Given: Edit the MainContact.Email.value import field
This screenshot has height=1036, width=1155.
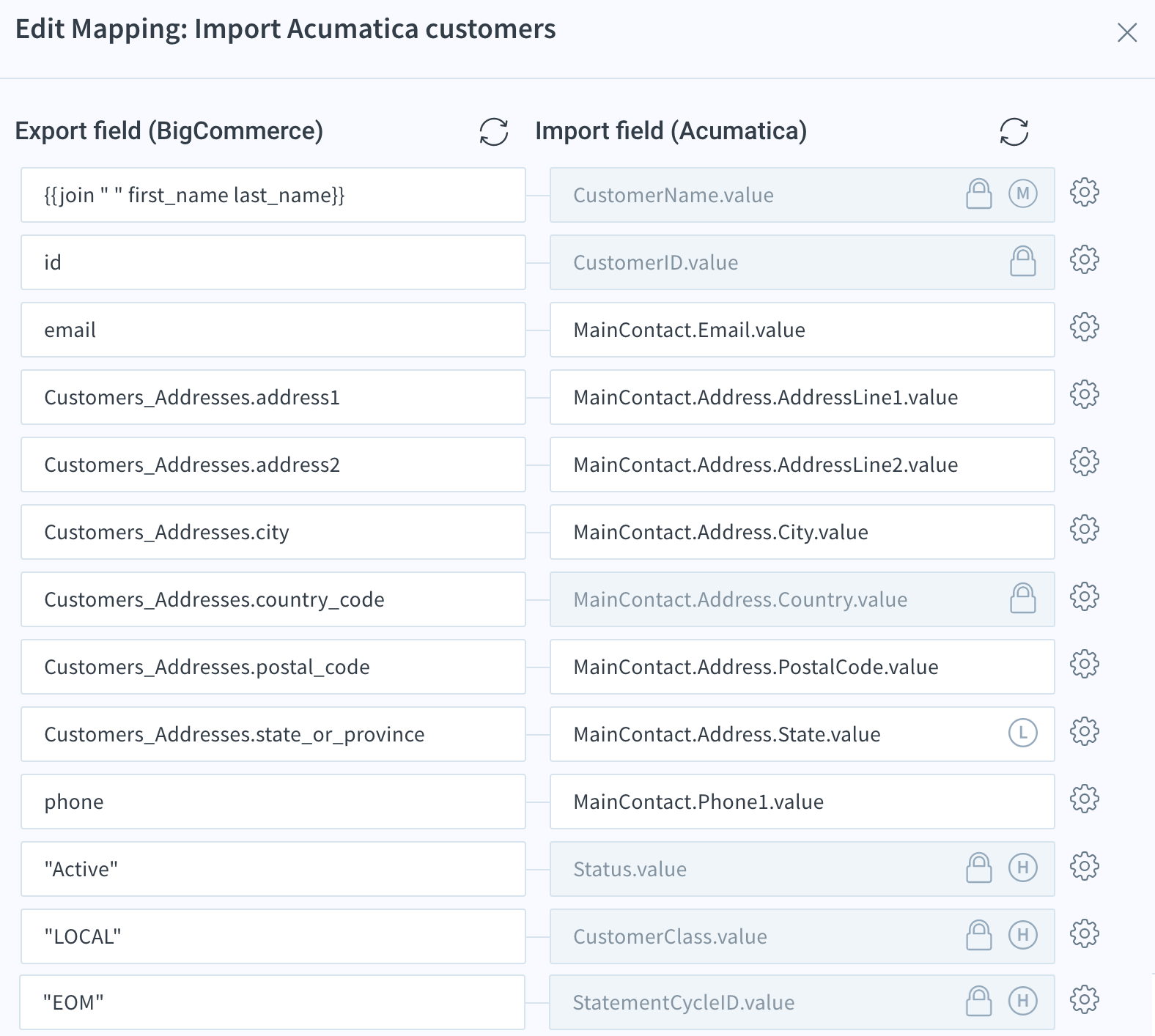Looking at the screenshot, I should [802, 330].
